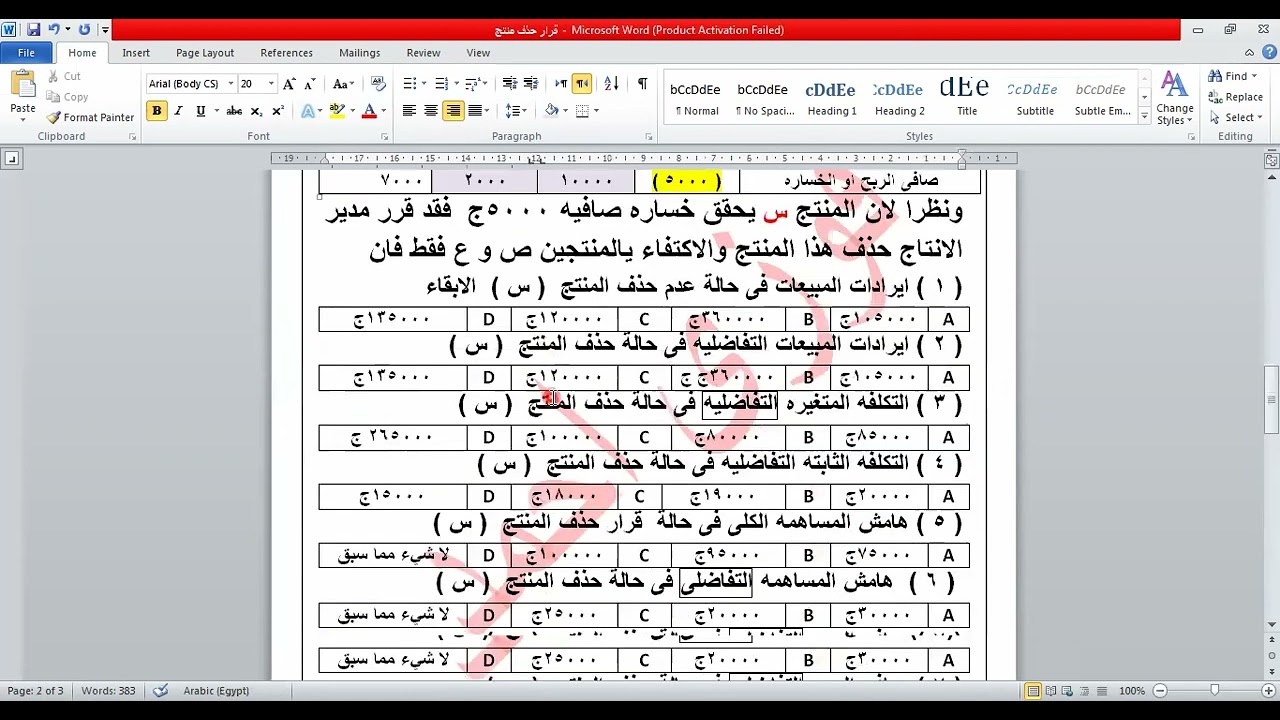Click the spelling proofing status icon
The height and width of the screenshot is (720, 1280).
point(161,691)
